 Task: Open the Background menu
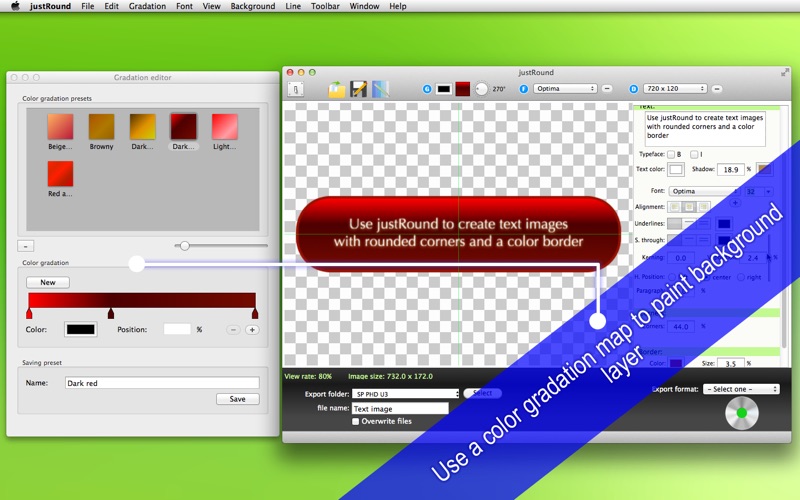[253, 6]
